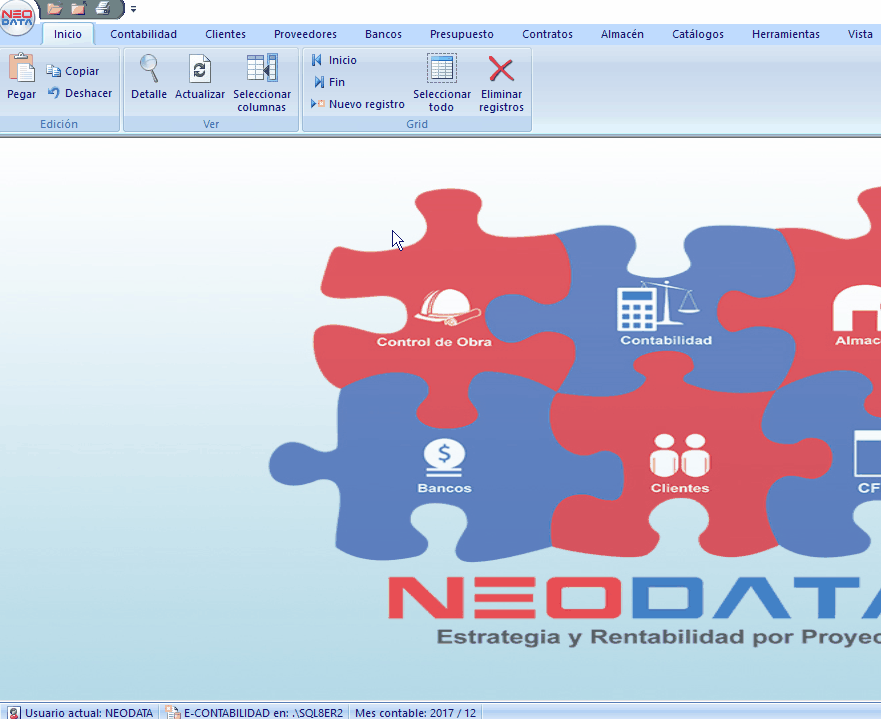
Task: Expand the quick access toolbar dropdown arrow
Action: 134,9
